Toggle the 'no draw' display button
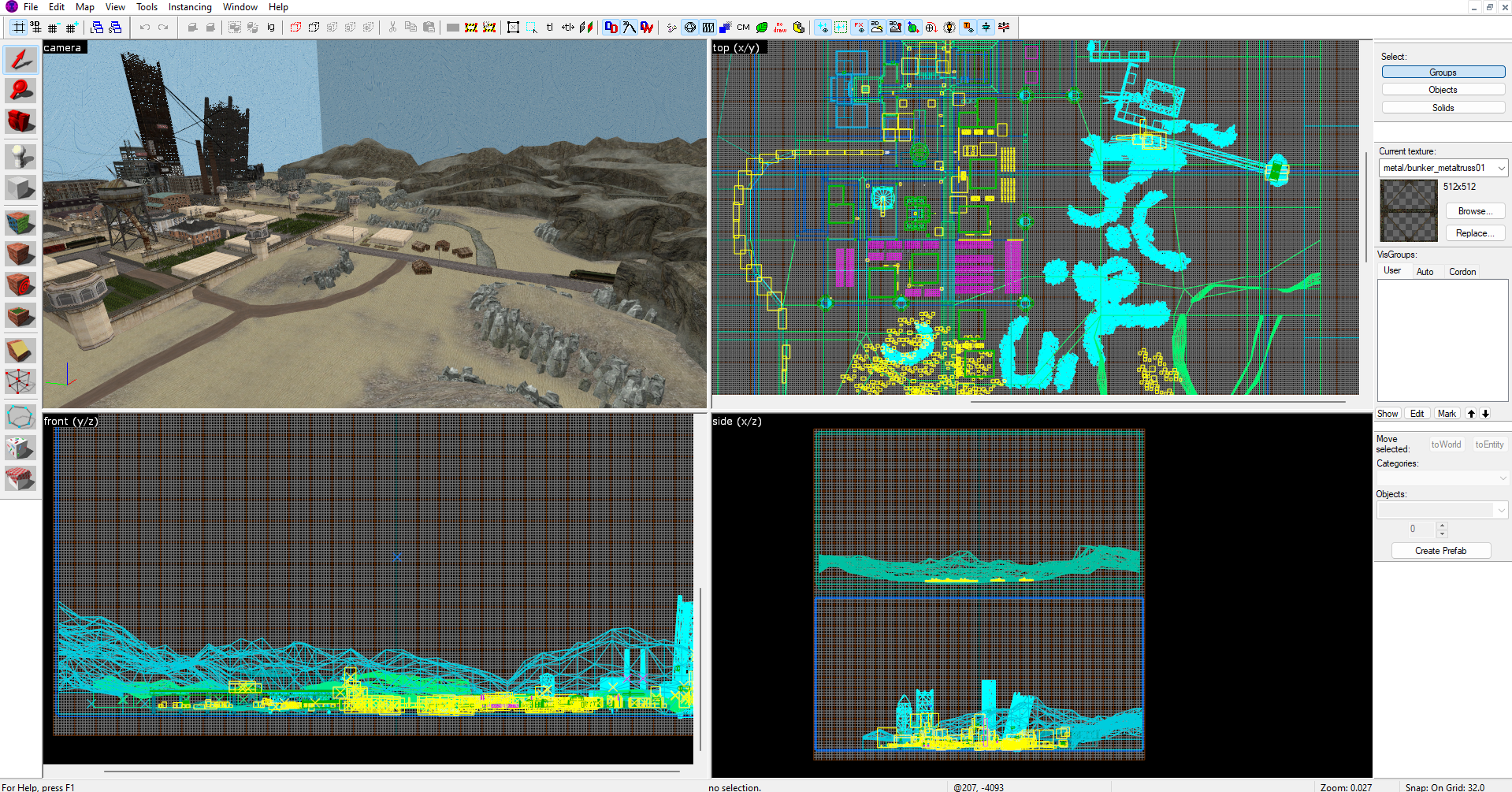The image size is (1512, 792). 780,28
